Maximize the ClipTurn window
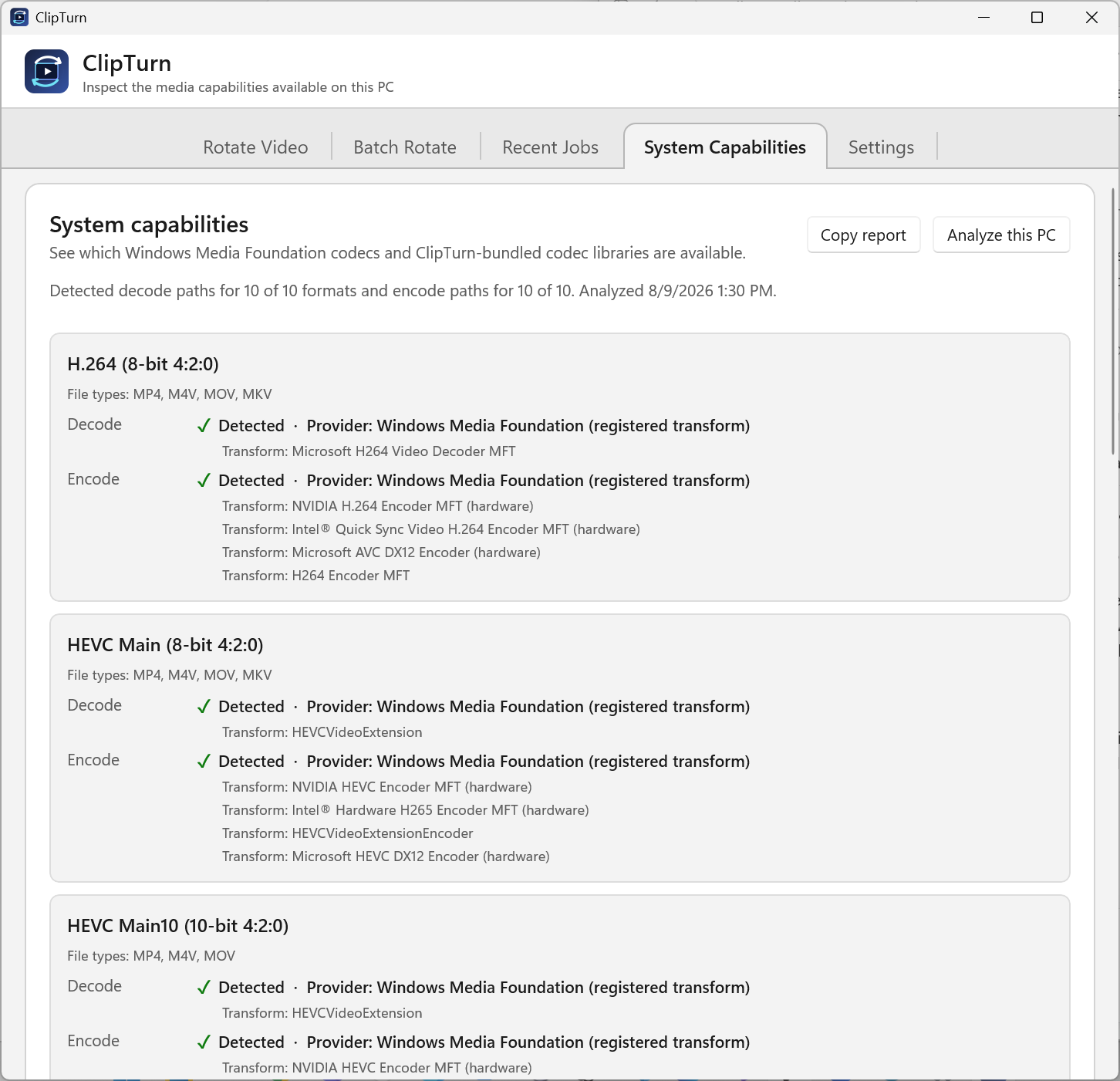Image resolution: width=1120 pixels, height=1081 pixels. point(1037,17)
